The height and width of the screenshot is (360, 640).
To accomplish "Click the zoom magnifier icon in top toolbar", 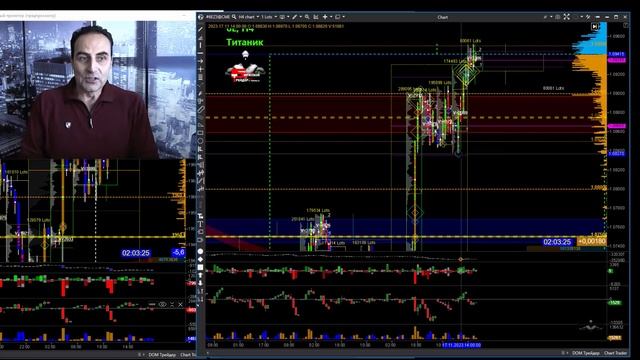I will [x=307, y=17].
